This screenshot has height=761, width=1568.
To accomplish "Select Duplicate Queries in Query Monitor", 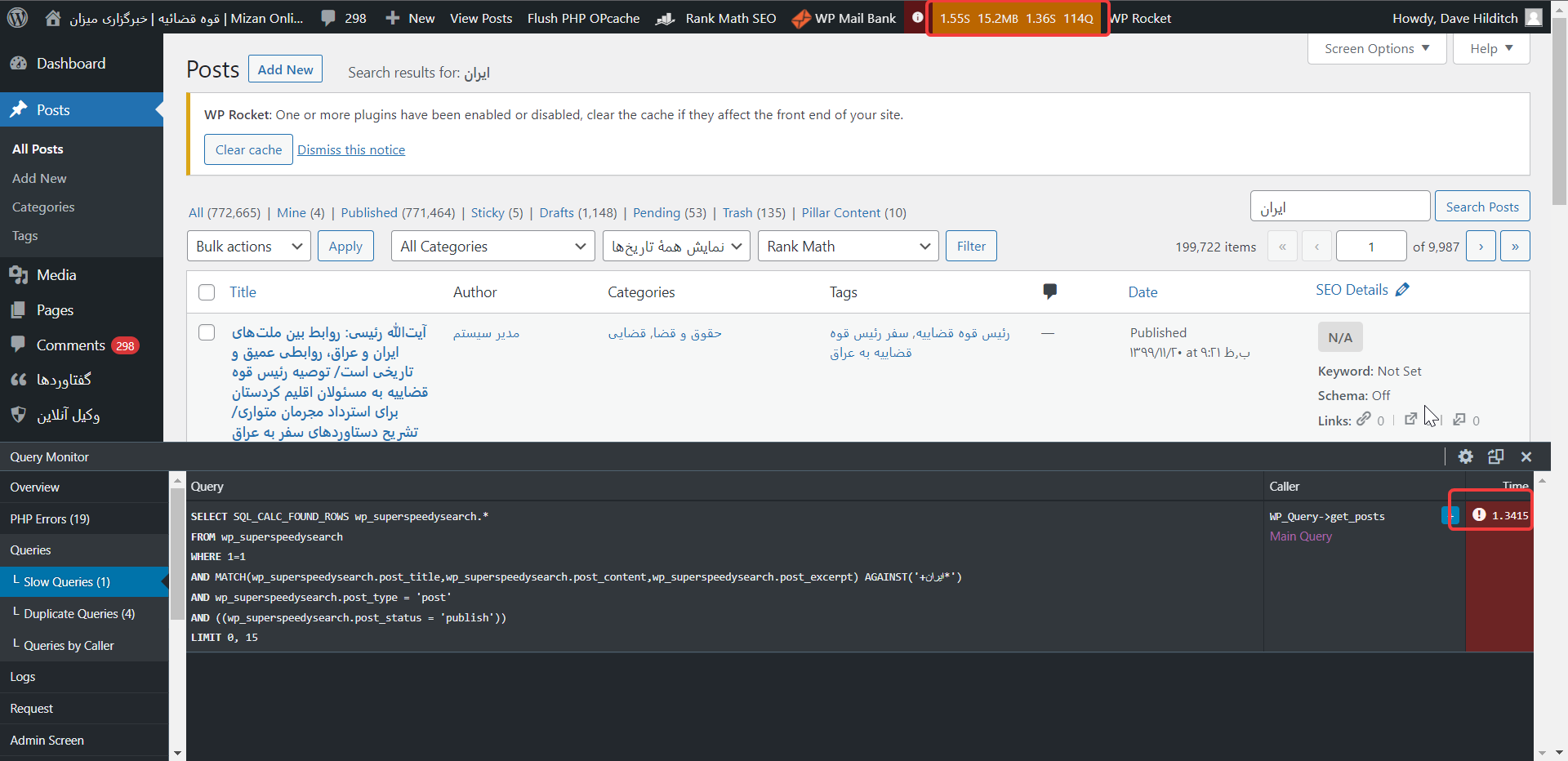I will click(79, 614).
